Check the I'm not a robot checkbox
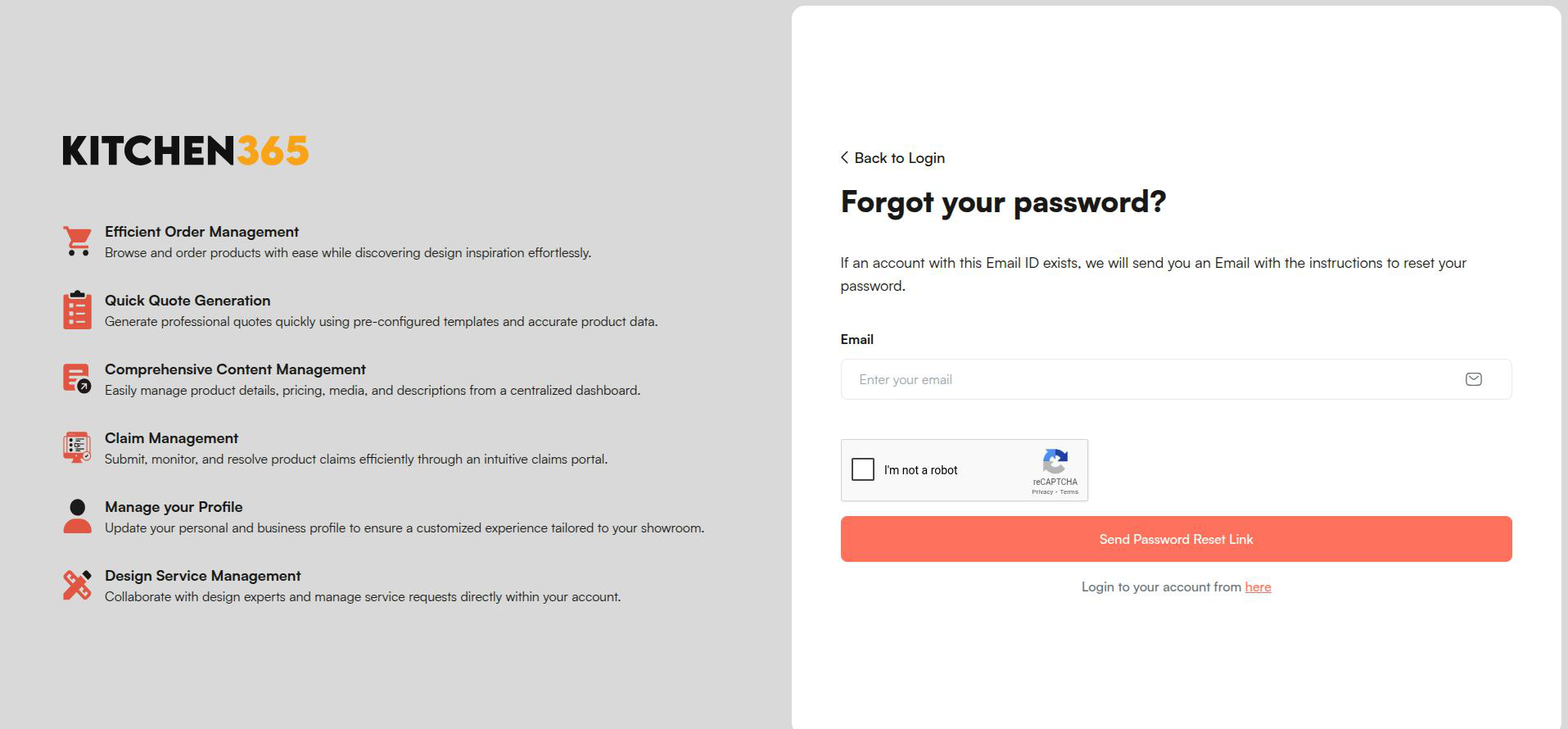This screenshot has height=729, width=1568. click(x=862, y=469)
